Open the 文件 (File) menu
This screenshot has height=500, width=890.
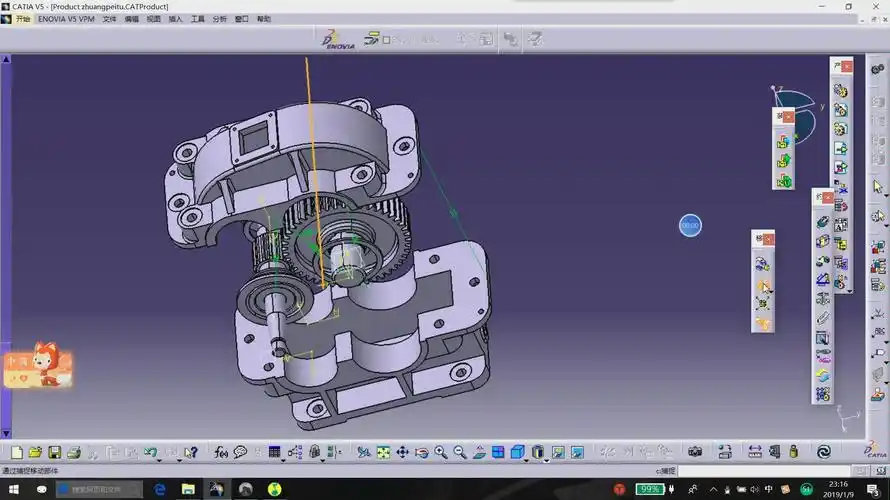[110, 19]
